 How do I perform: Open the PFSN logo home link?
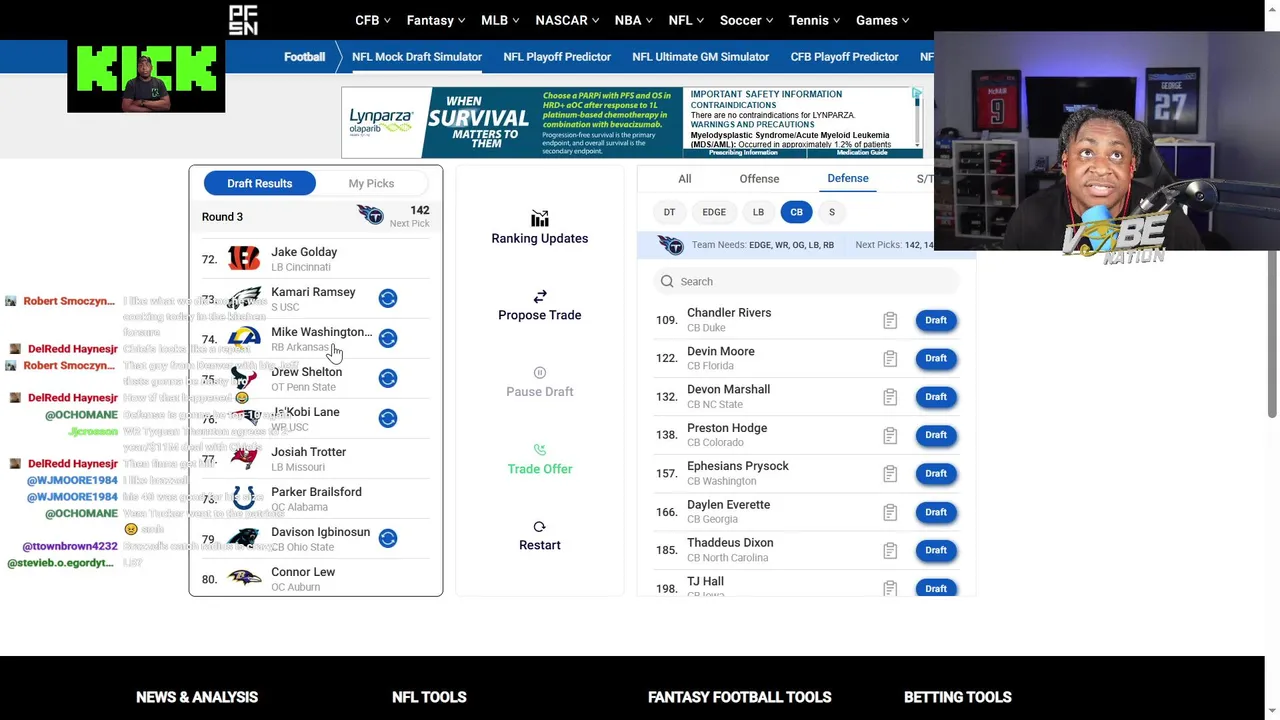click(243, 20)
